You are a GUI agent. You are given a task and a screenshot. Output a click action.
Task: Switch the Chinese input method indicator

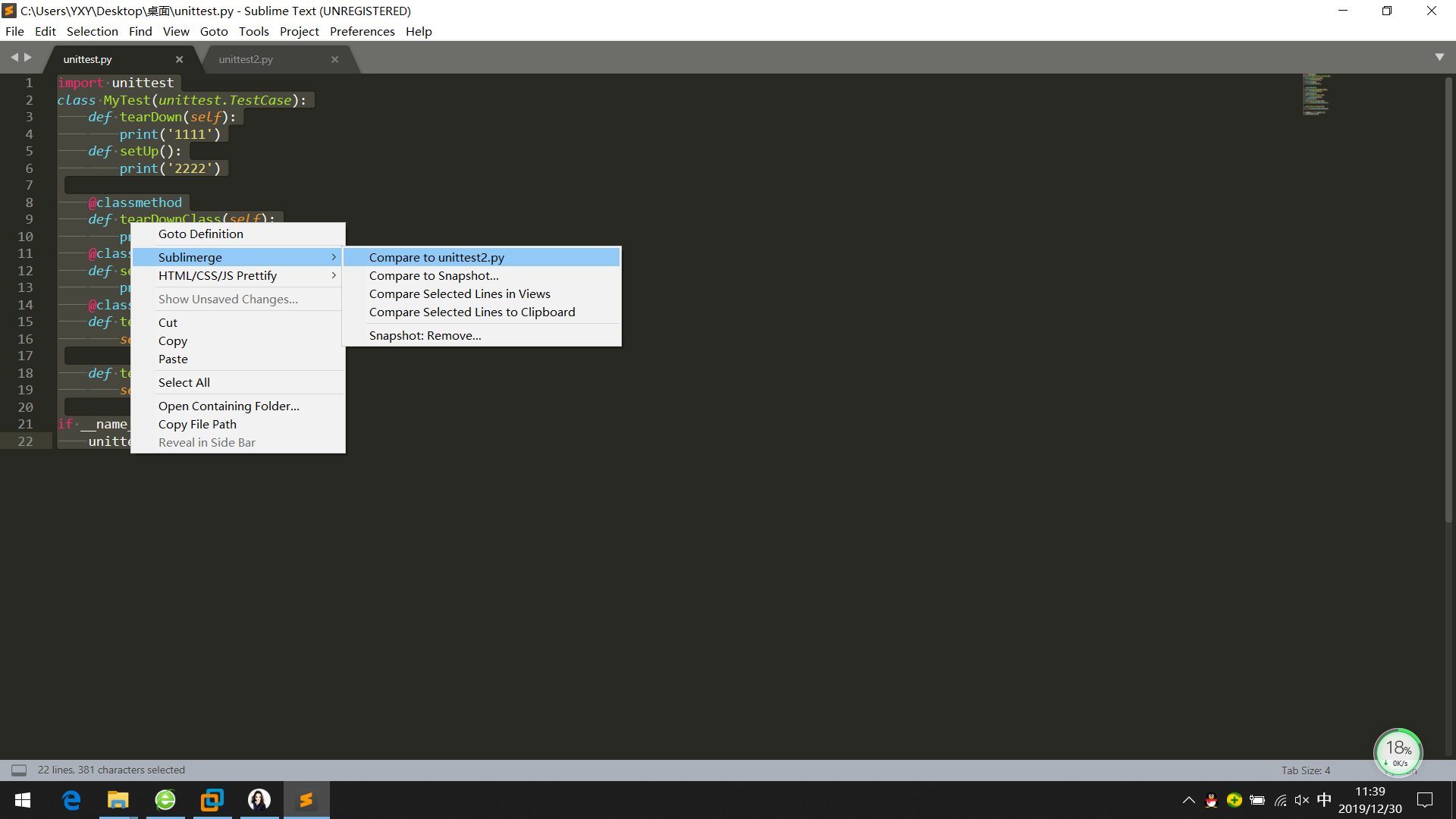coord(1325,800)
